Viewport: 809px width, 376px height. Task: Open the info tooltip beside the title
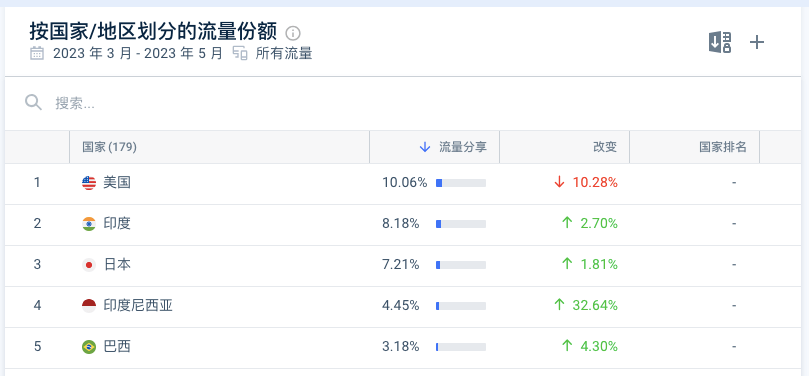pyautogui.click(x=293, y=34)
